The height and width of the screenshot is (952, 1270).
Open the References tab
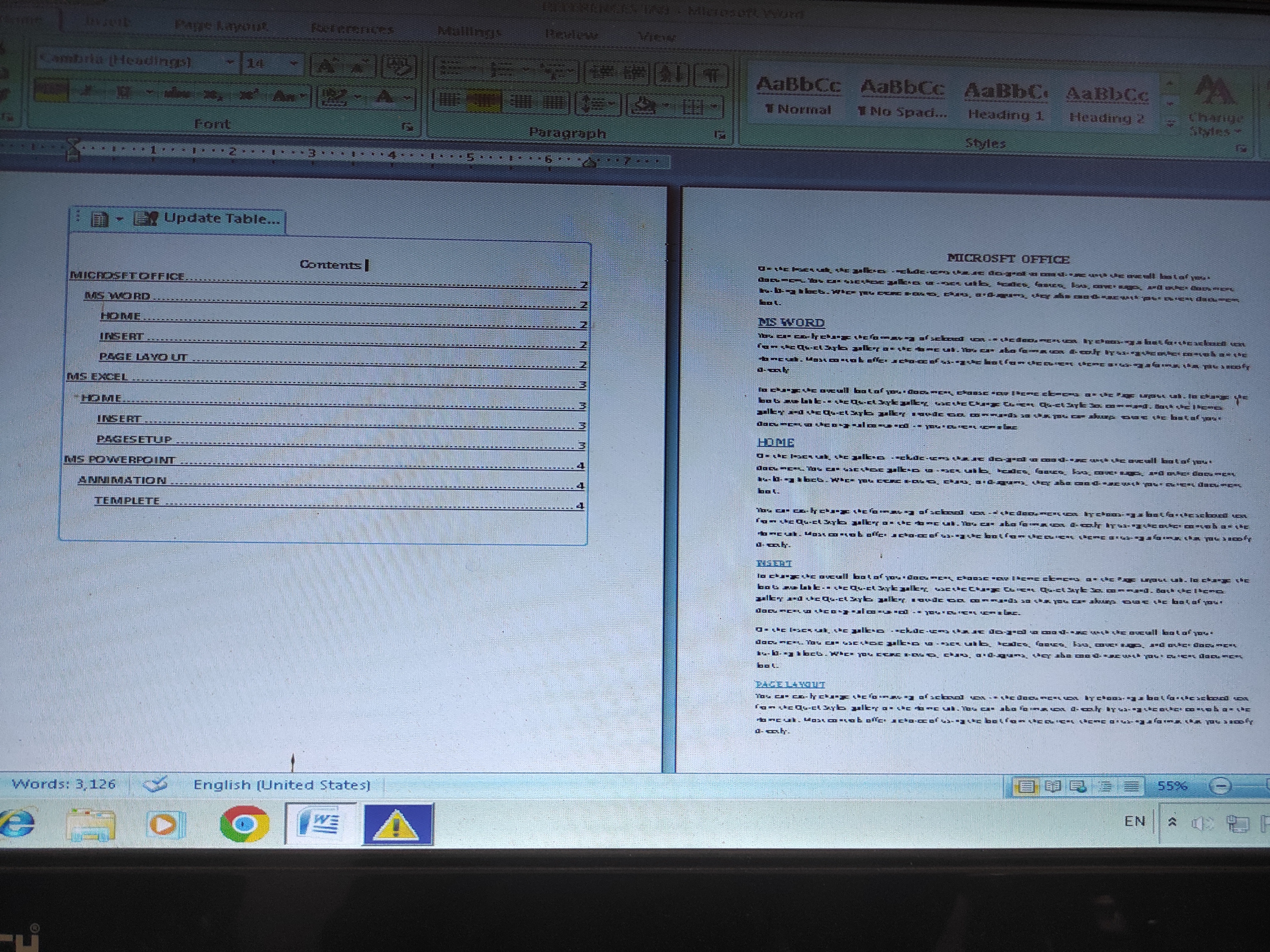tap(352, 29)
